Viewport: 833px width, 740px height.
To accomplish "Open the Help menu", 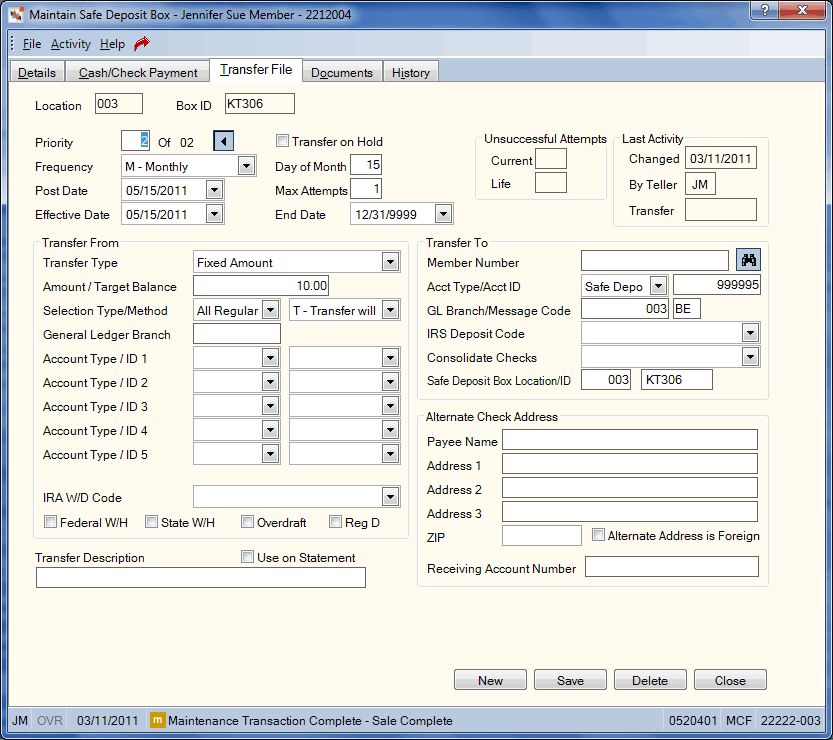I will [x=112, y=44].
